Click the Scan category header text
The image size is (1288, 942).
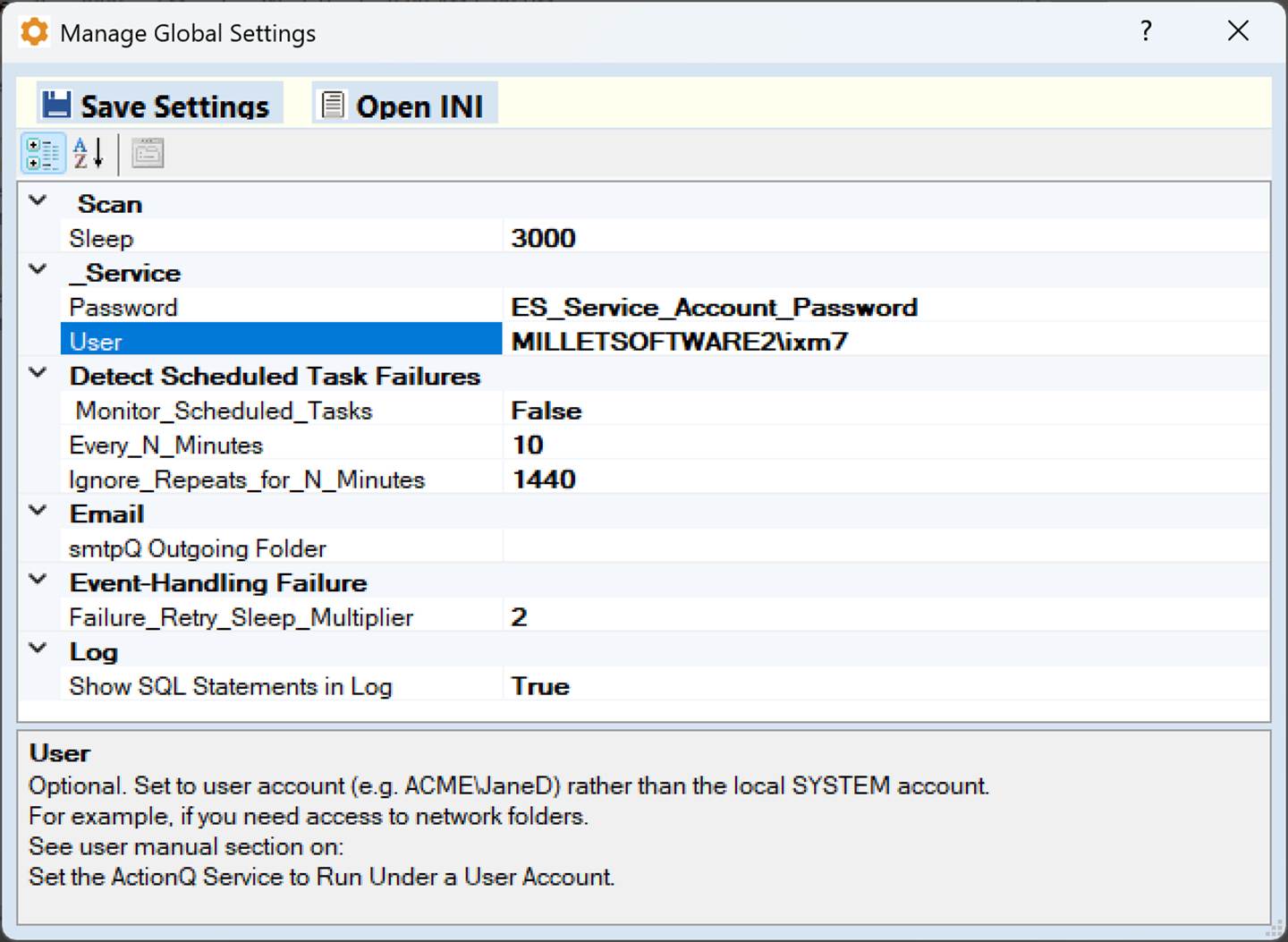tap(109, 204)
